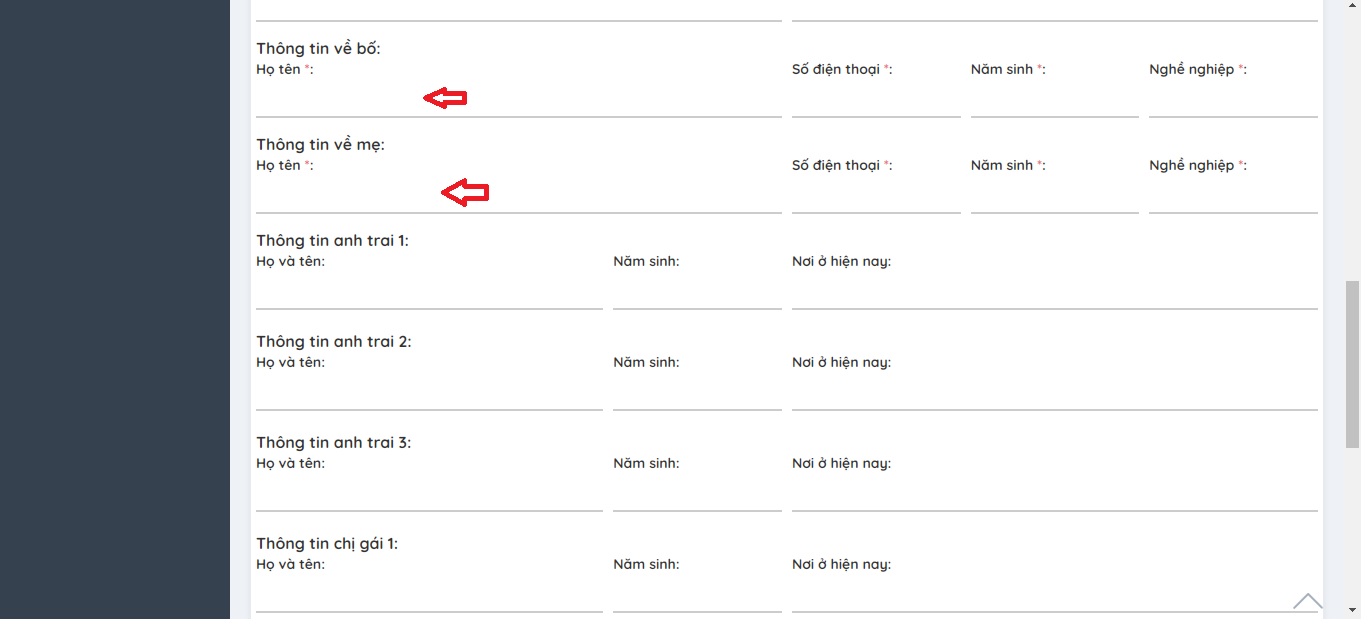
Task: Click chị gái 1 Họ và tên field
Action: [429, 595]
